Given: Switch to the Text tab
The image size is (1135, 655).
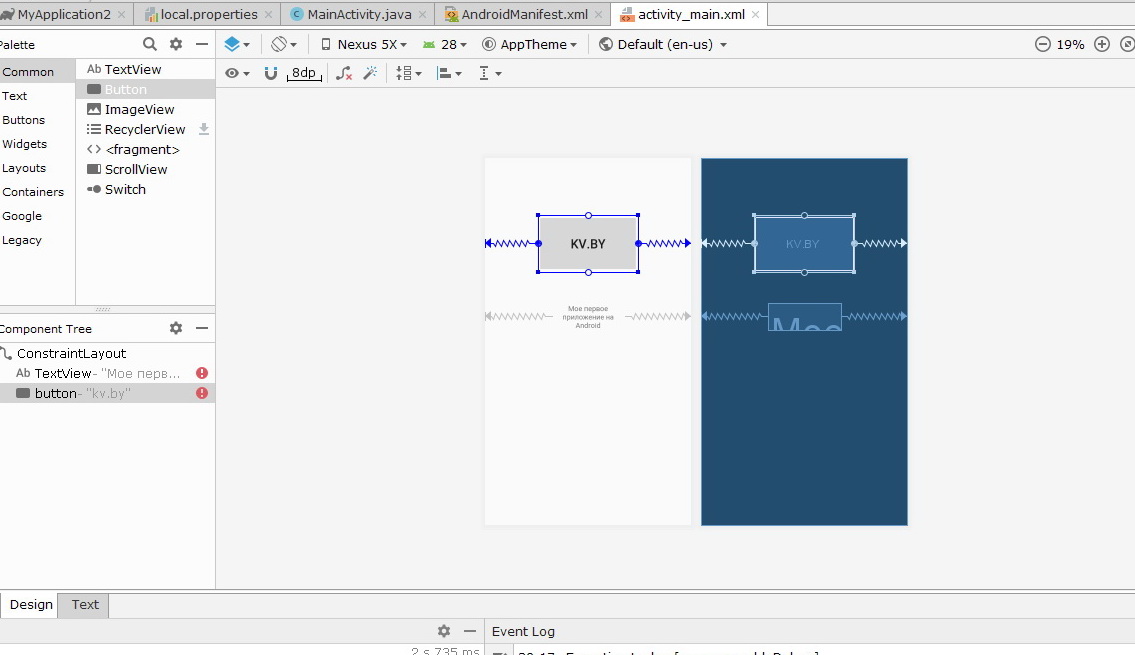Looking at the screenshot, I should click(85, 604).
